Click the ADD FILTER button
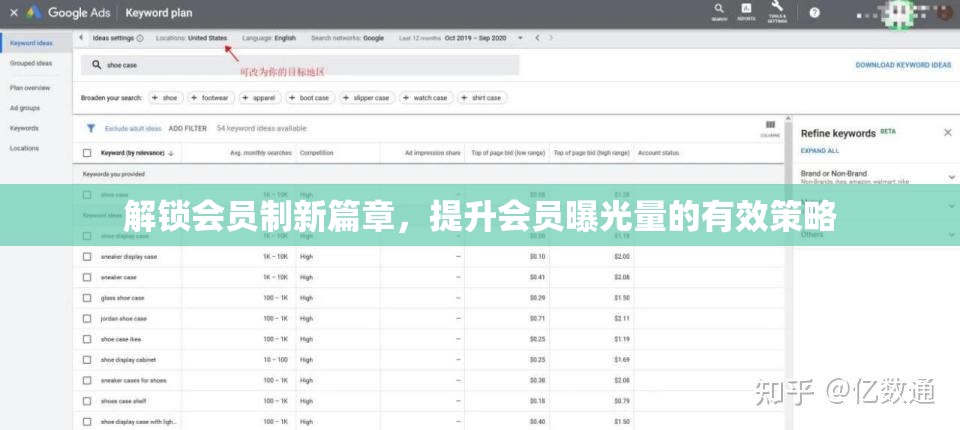 (187, 129)
